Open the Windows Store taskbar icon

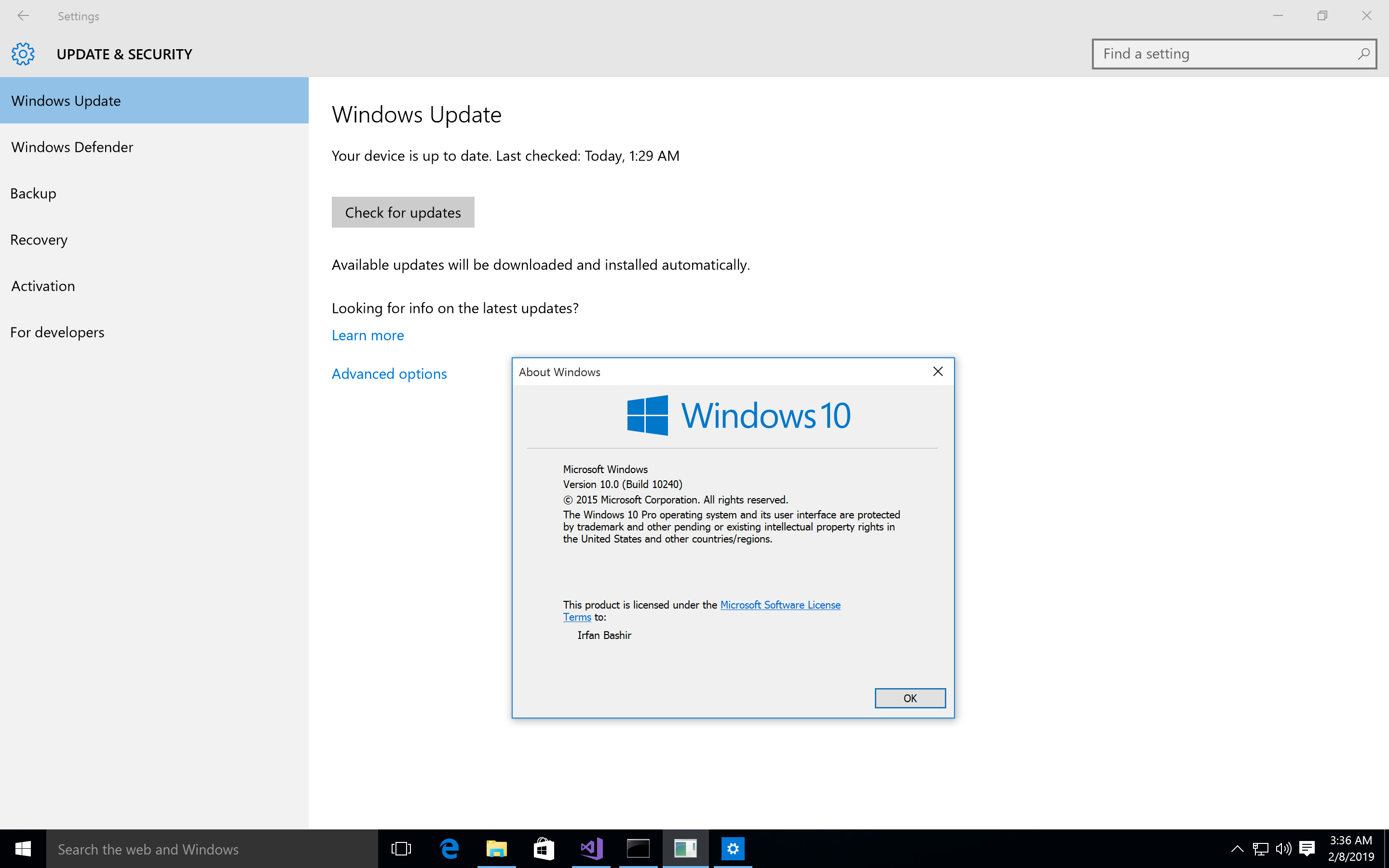pos(544,849)
